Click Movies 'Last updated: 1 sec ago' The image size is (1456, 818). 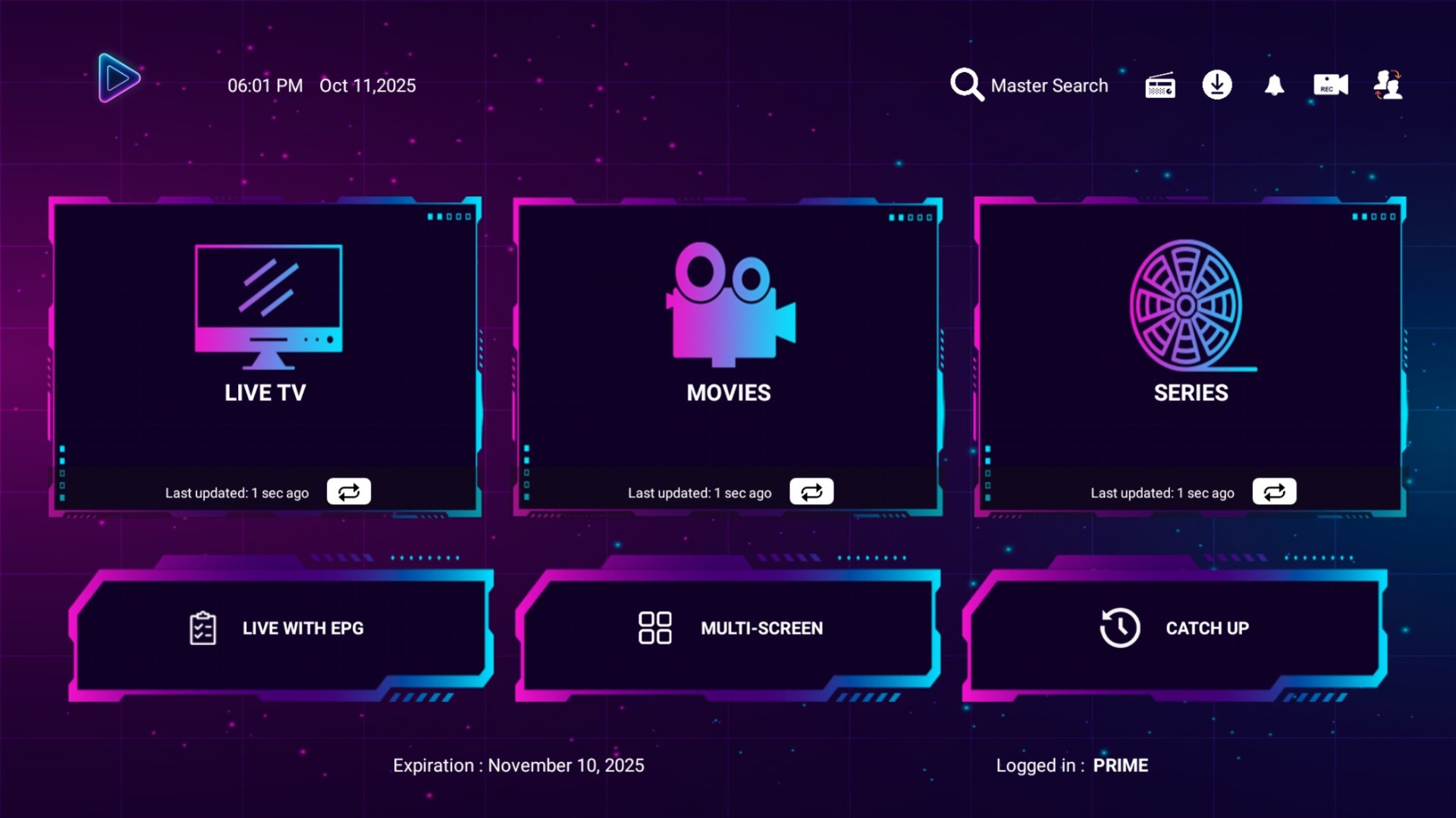[700, 493]
